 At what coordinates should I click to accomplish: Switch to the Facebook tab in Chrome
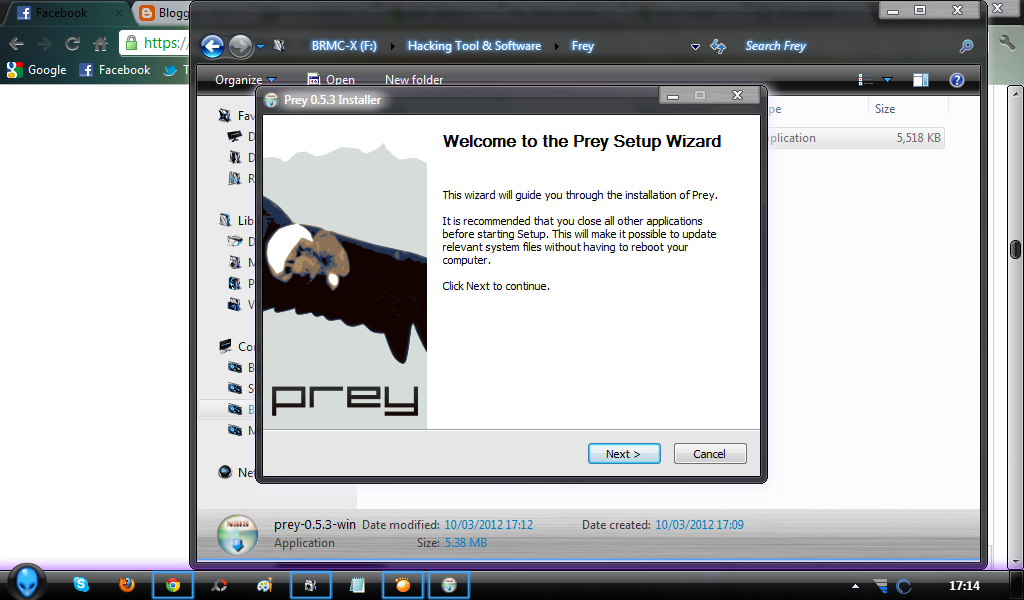point(65,13)
